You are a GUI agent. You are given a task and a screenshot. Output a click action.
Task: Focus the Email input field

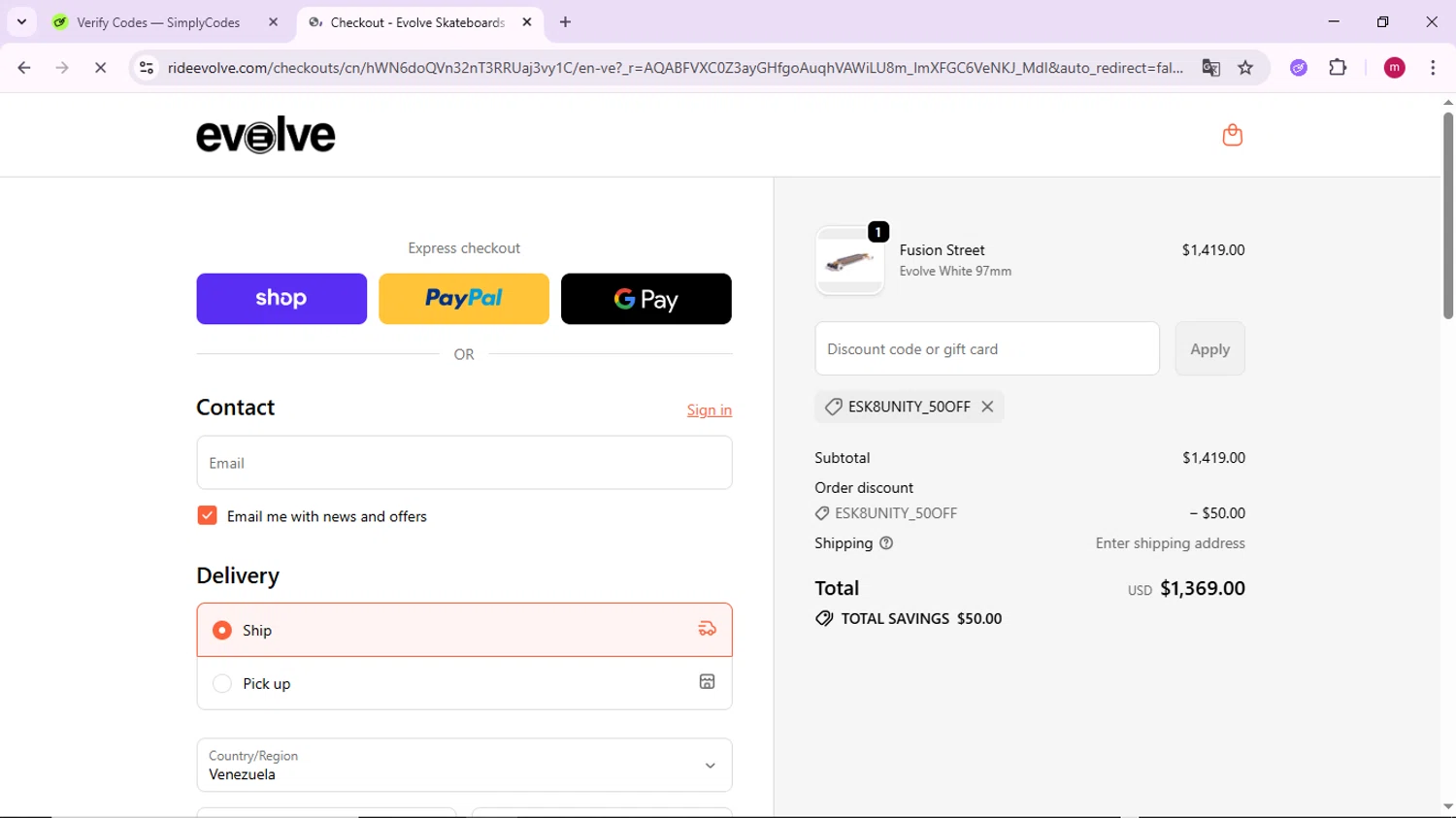(x=464, y=463)
